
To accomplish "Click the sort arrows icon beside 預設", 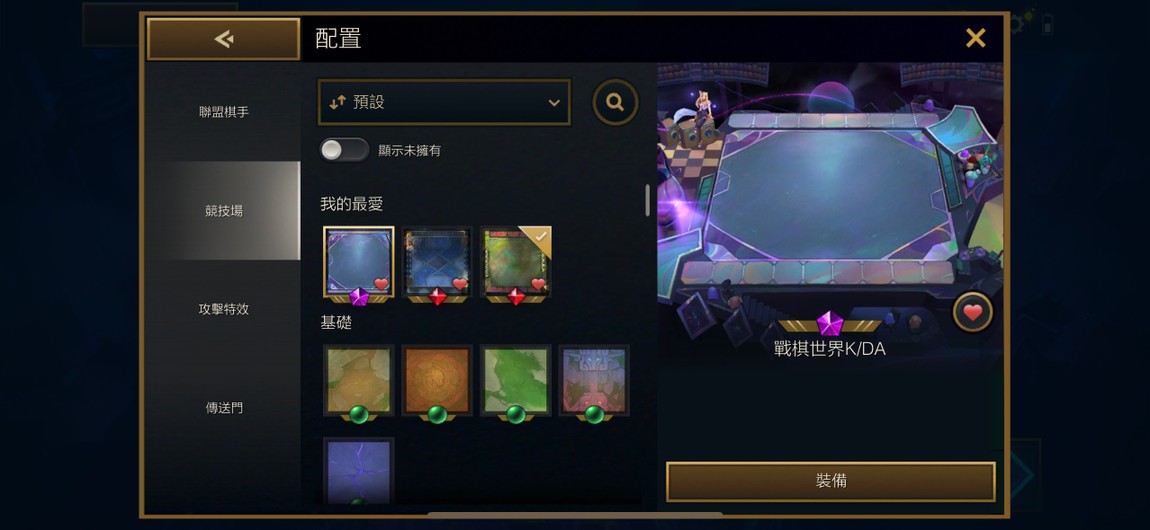I will click(x=337, y=103).
